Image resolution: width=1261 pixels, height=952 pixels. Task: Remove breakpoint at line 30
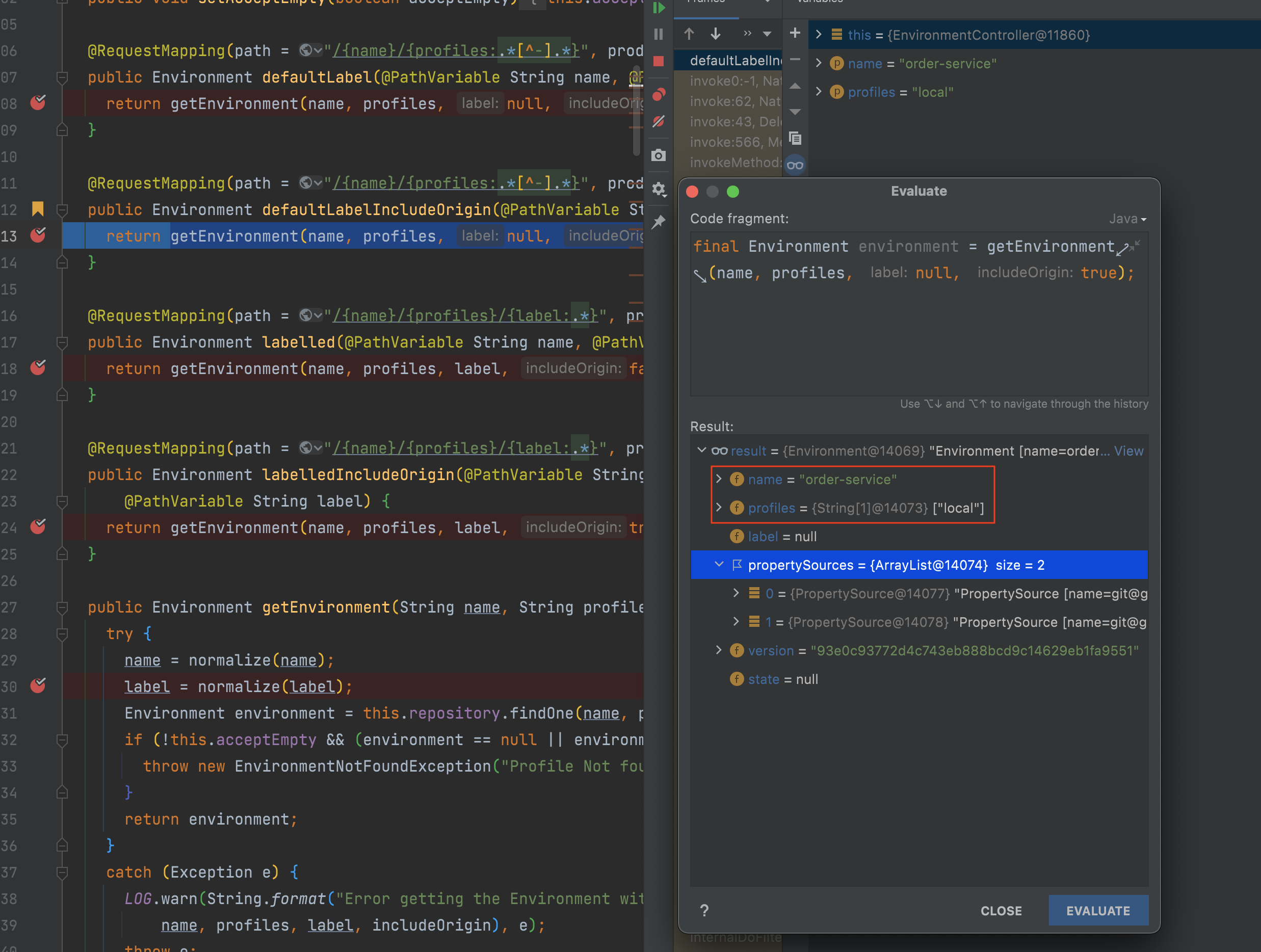(x=38, y=685)
